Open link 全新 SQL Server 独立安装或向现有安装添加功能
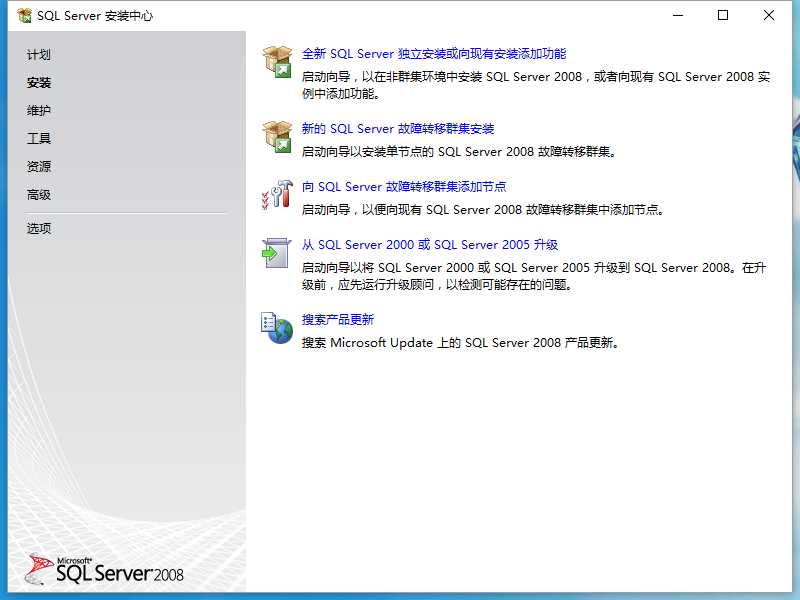The image size is (800, 600). [x=434, y=54]
